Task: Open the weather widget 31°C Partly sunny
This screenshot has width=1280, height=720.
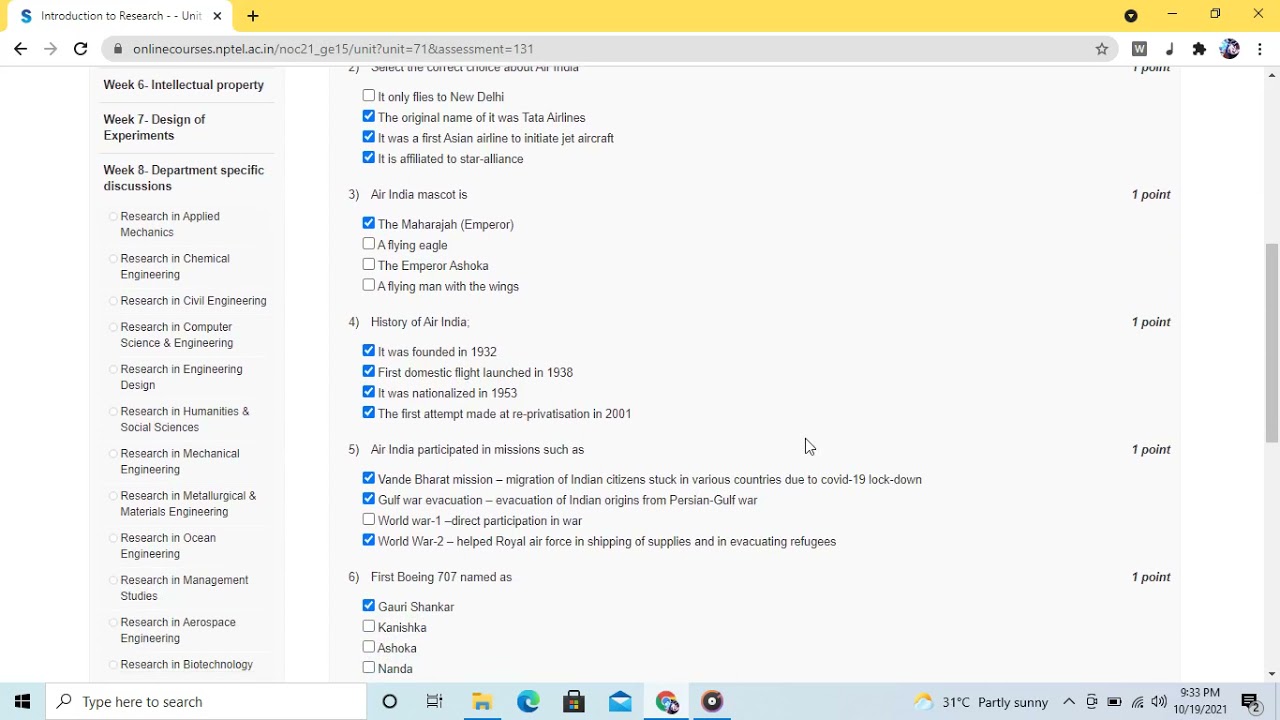Action: coord(980,702)
